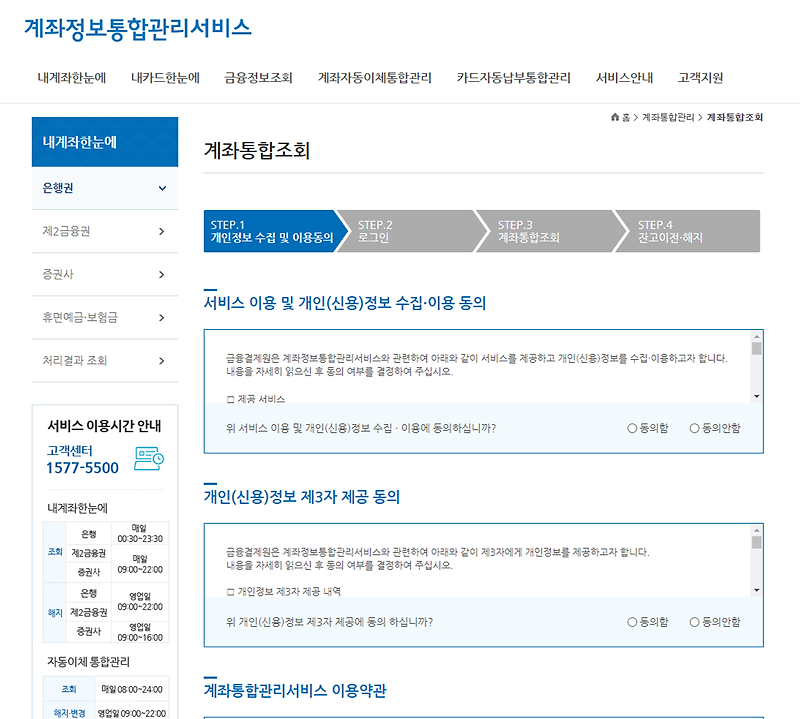Open the 내카드한눈에 top menu
The width and height of the screenshot is (800, 719).
coord(165,78)
